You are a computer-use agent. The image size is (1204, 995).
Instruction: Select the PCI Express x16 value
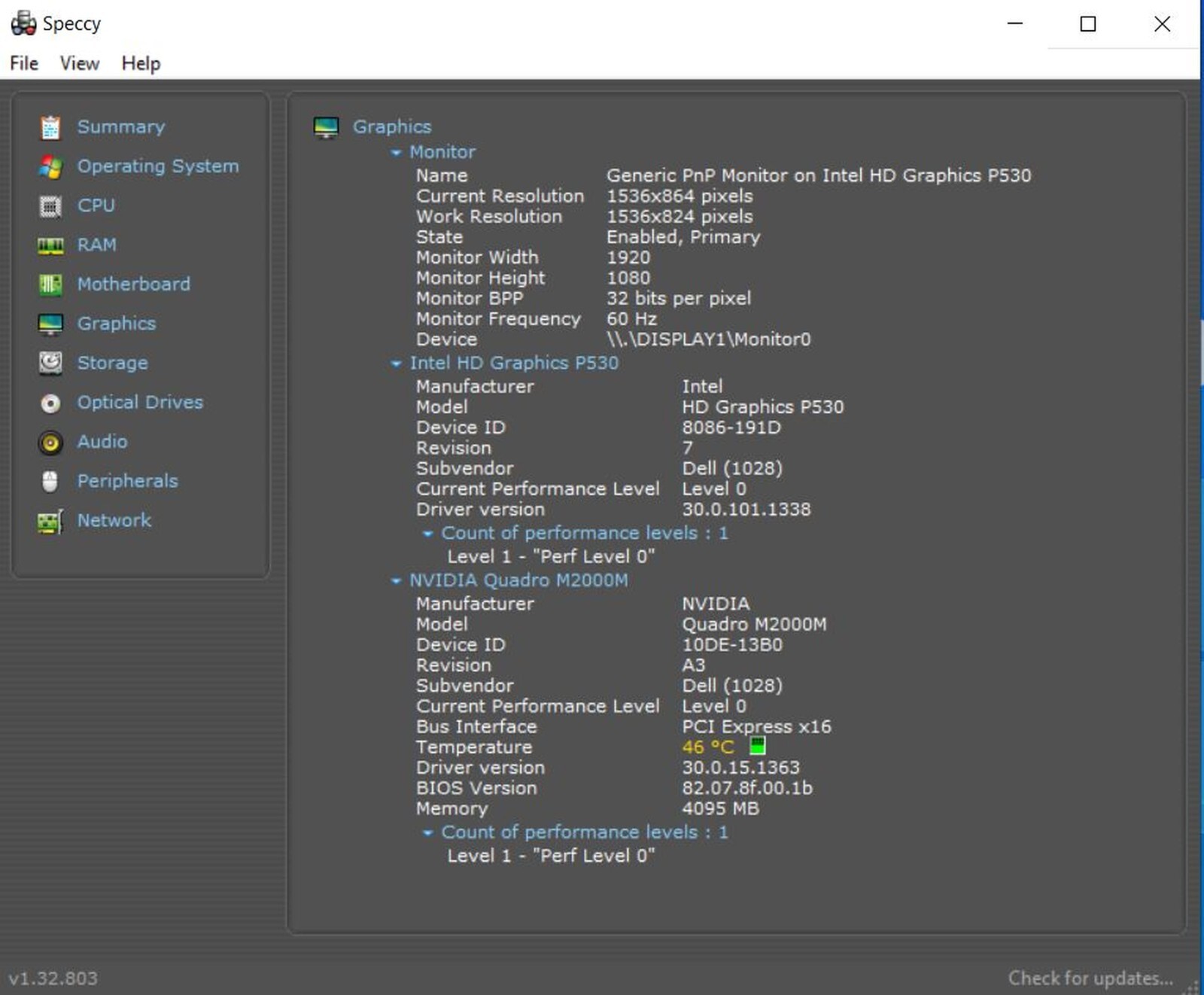point(756,727)
